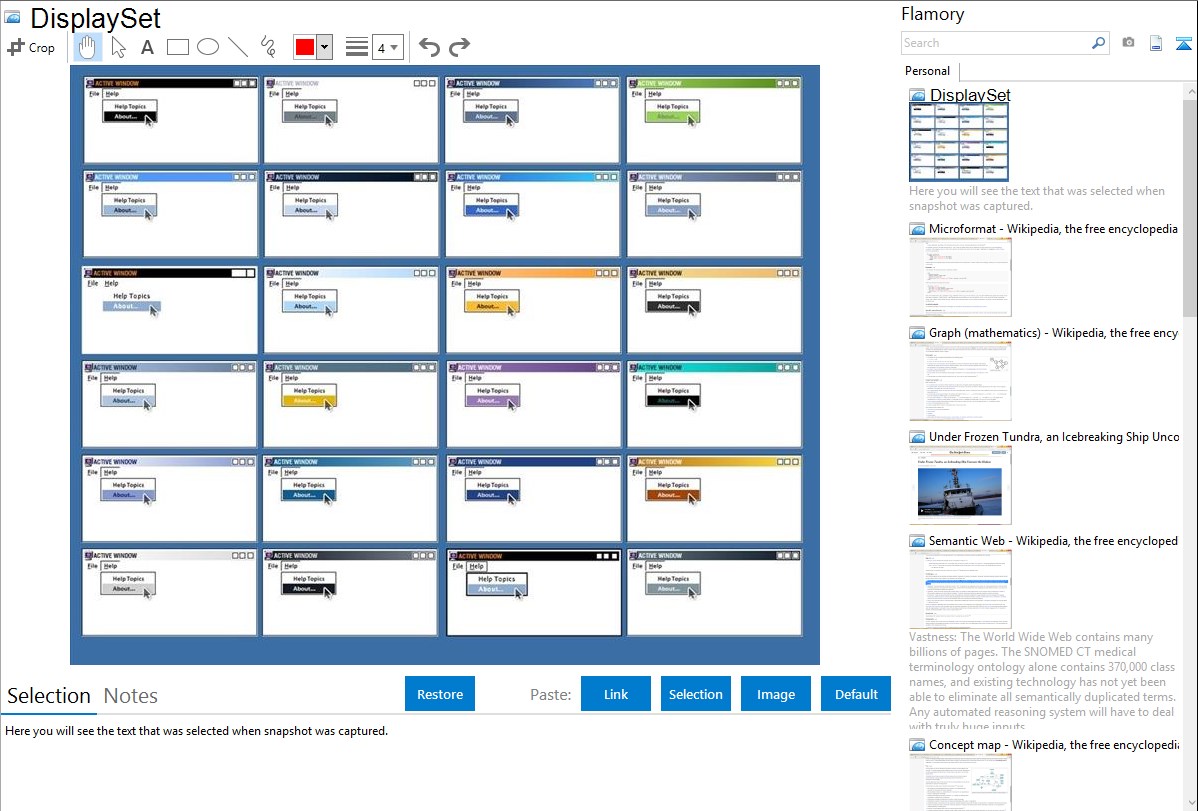Pick the rectangle shape tool
The image size is (1198, 811).
click(x=178, y=47)
